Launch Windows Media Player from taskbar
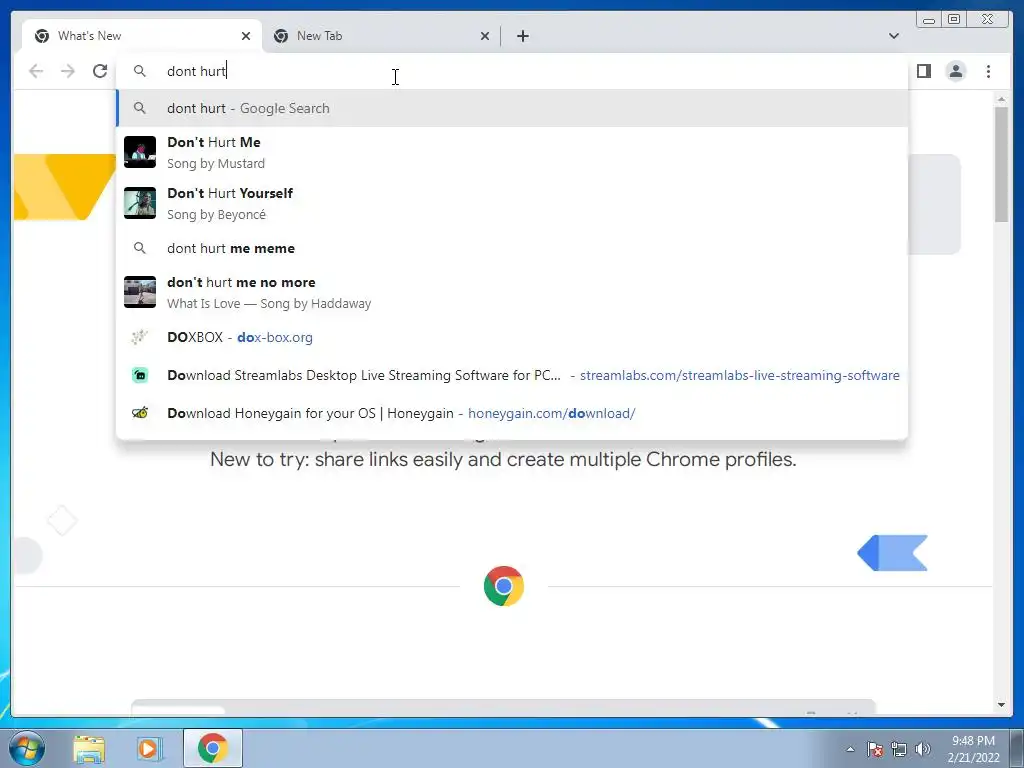Viewport: 1024px width, 768px height. (x=148, y=748)
